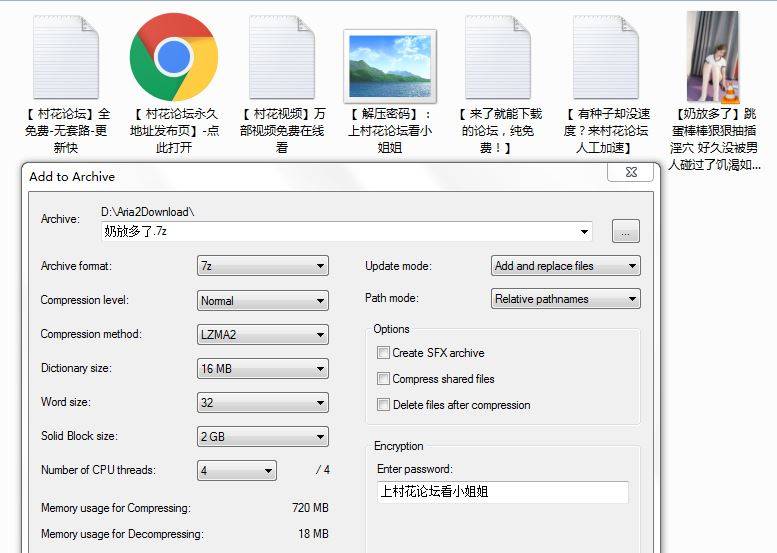The width and height of the screenshot is (777, 553).
Task: Close the Add to Archive dialog
Action: pyautogui.click(x=631, y=172)
